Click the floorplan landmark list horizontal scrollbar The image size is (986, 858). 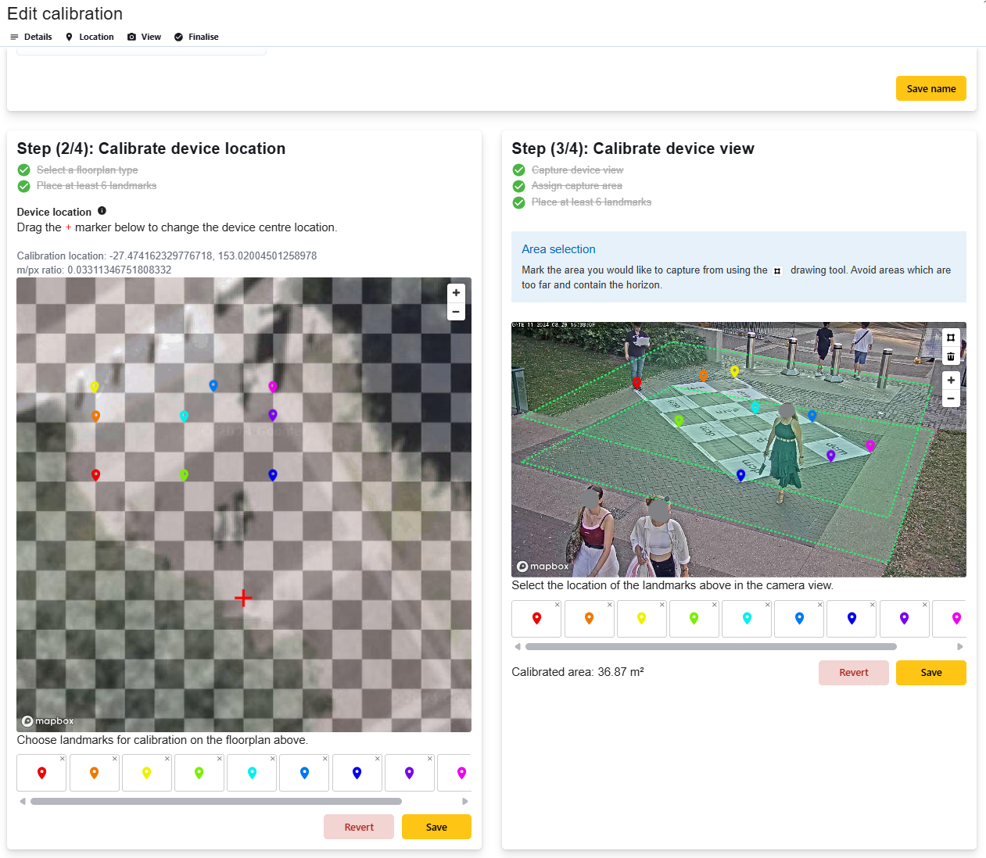pos(216,801)
